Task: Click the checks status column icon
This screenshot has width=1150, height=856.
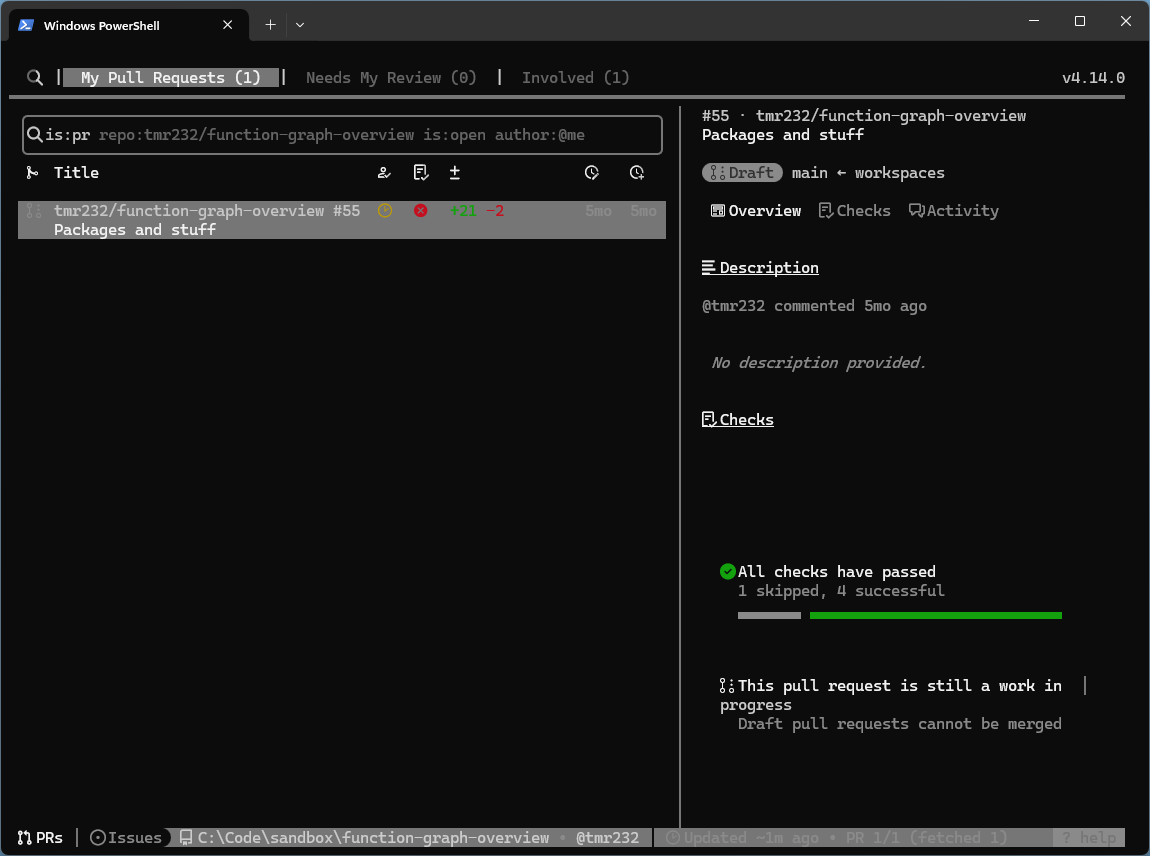Action: pyautogui.click(x=420, y=172)
